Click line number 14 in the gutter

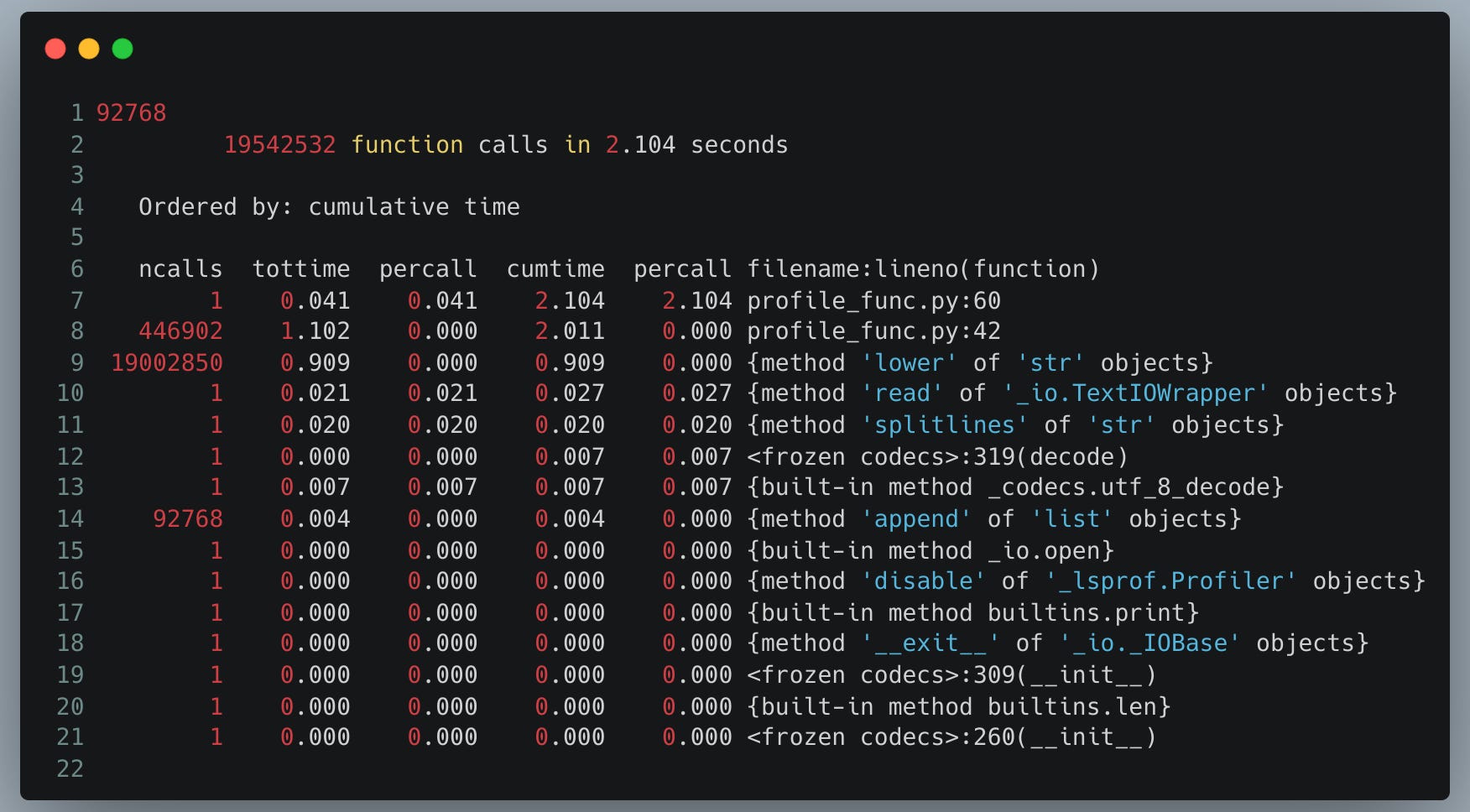tap(70, 519)
